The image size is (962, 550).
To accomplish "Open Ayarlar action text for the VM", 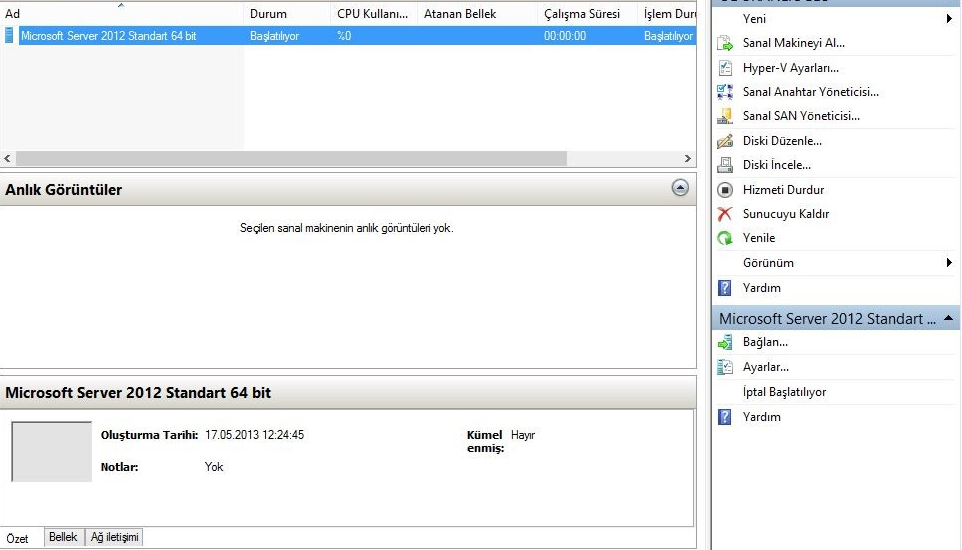I will [x=766, y=367].
